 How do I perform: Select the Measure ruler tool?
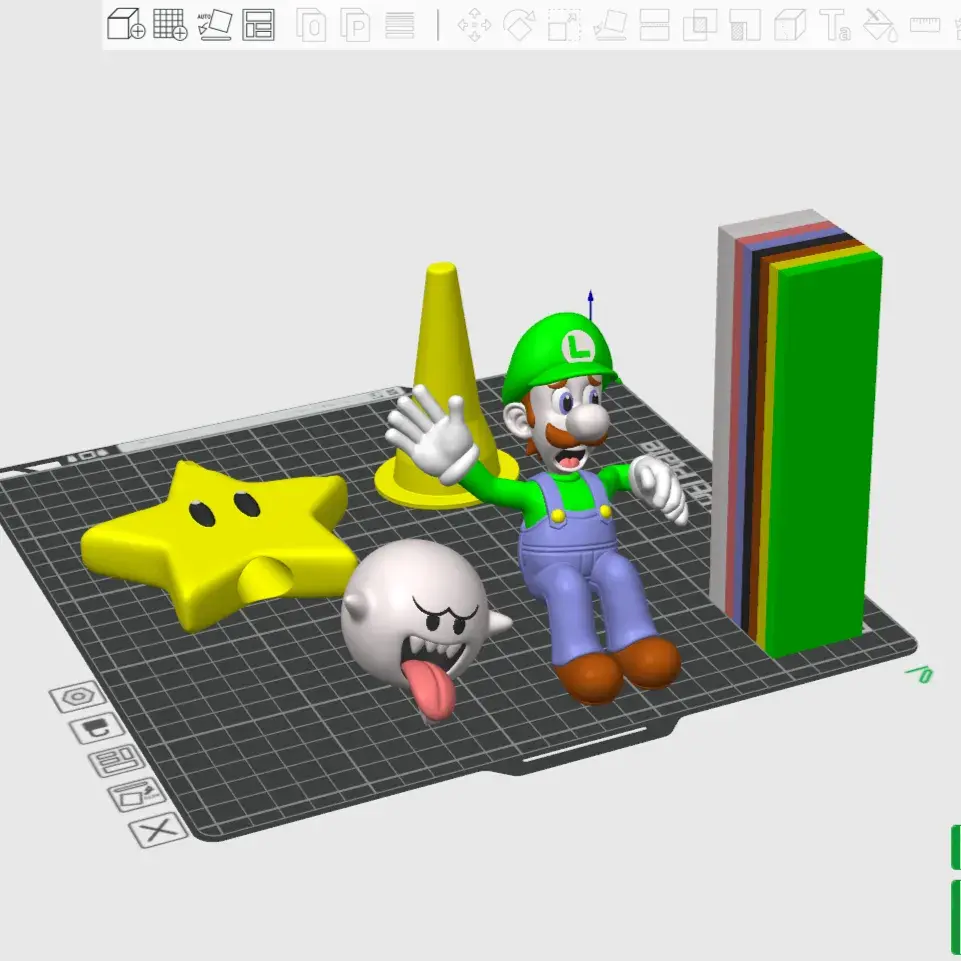point(925,25)
